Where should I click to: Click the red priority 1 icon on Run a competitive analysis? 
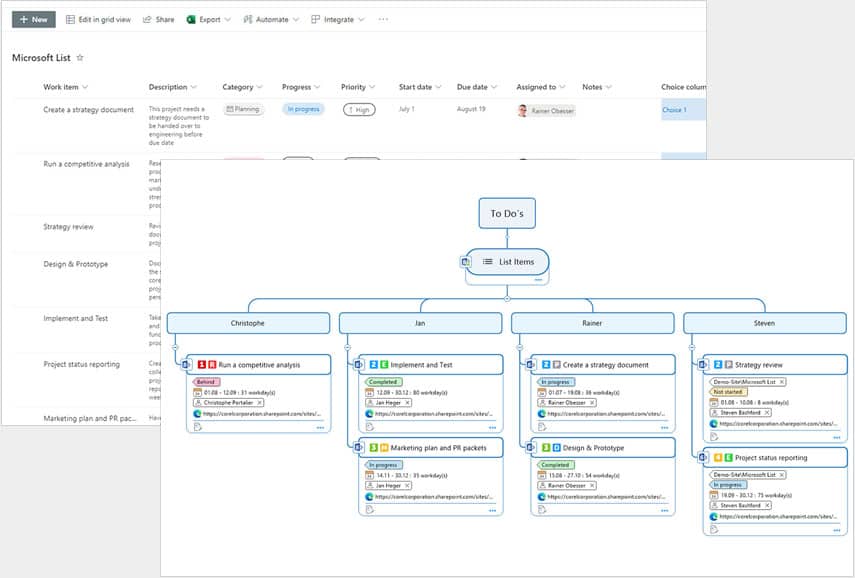[x=201, y=365]
